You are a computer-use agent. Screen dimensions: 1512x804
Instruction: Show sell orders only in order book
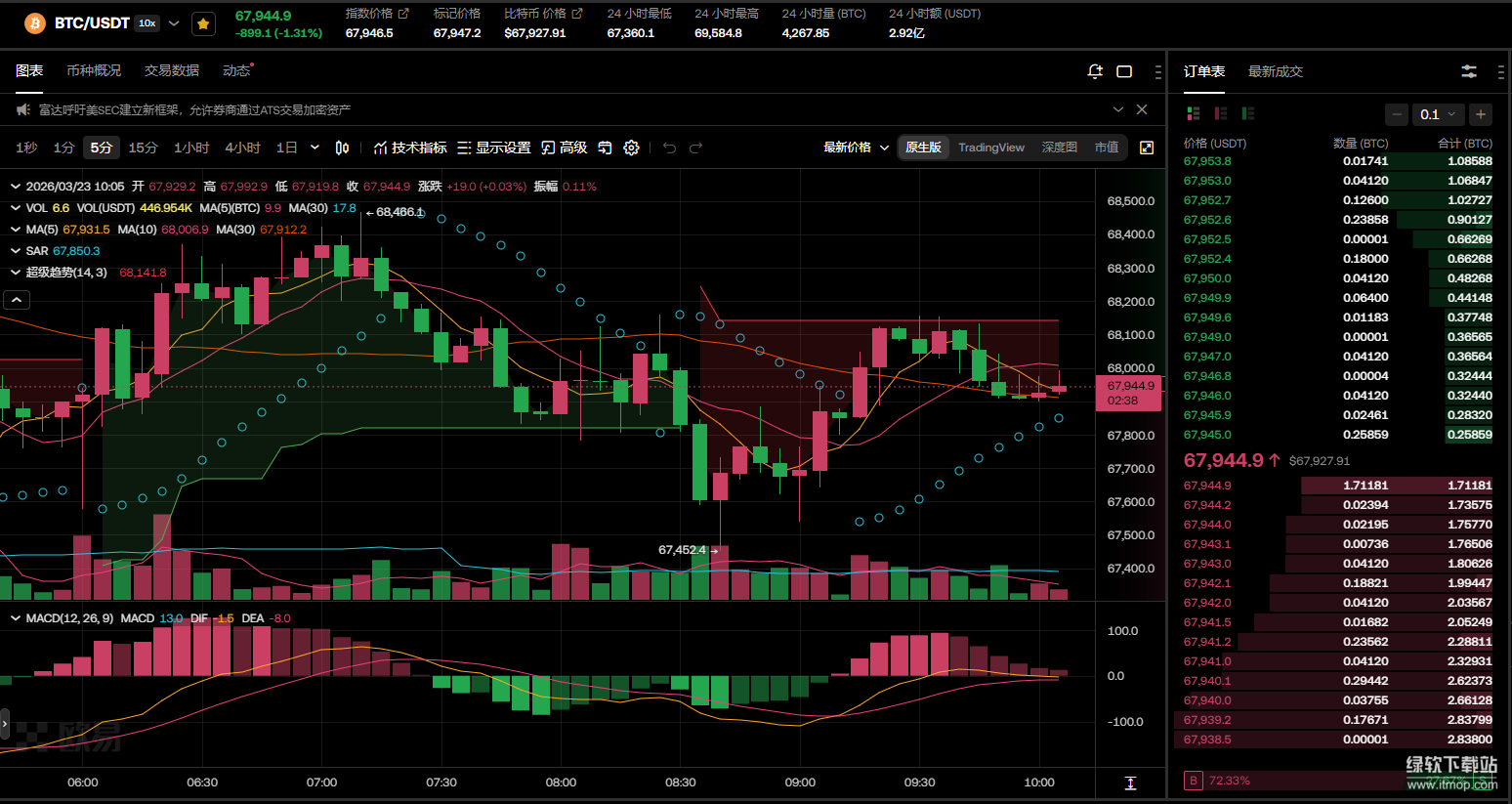[1220, 114]
